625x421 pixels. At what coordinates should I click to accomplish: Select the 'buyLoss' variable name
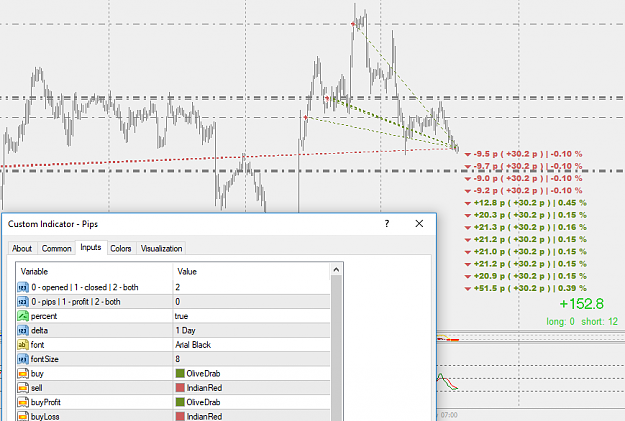pos(45,416)
